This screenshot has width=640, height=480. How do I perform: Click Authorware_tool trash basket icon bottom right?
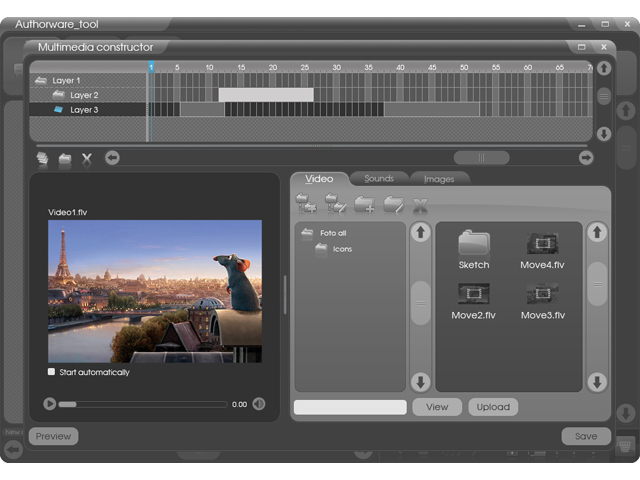(x=625, y=446)
